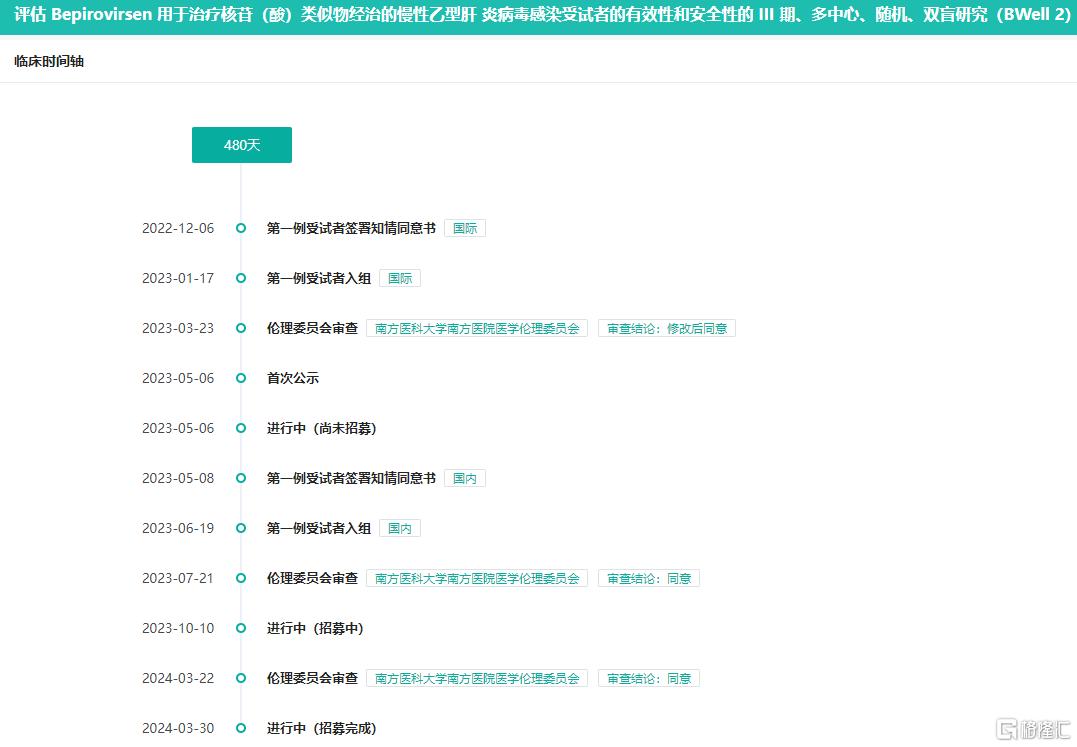Screen dimensions: 1077x747
Task: Click the date text 2023-10-10
Action: [x=178, y=628]
